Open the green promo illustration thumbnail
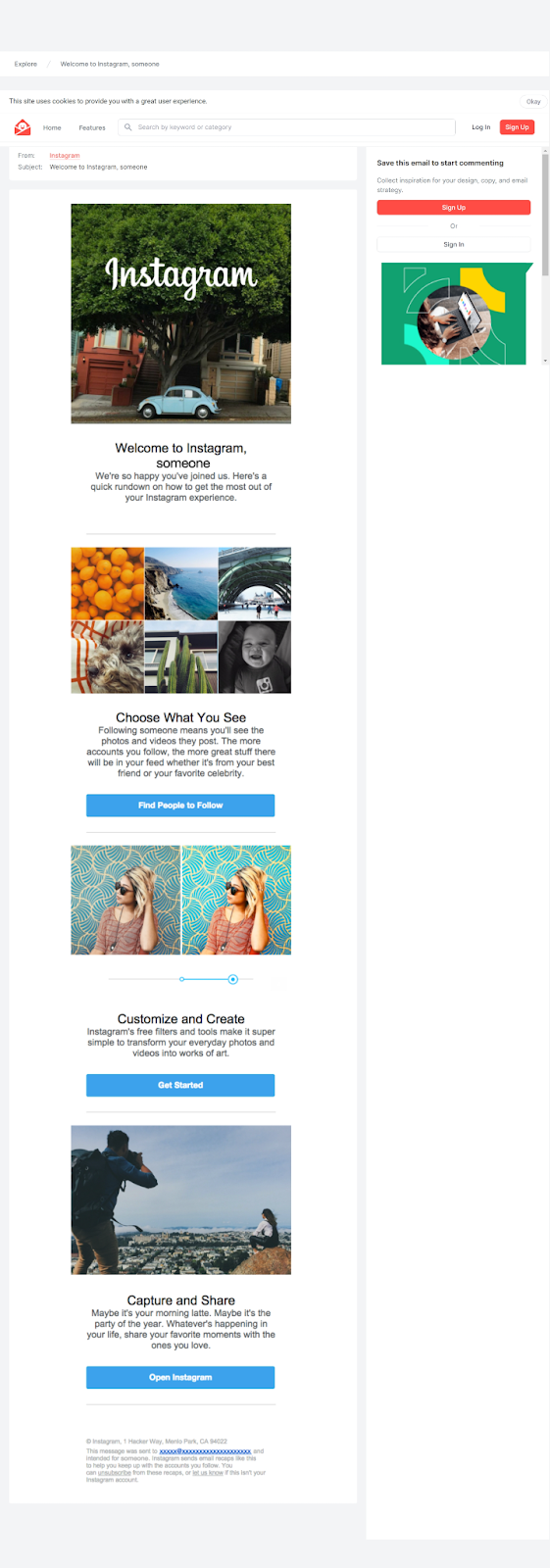The width and height of the screenshot is (550, 1568). coord(457,314)
